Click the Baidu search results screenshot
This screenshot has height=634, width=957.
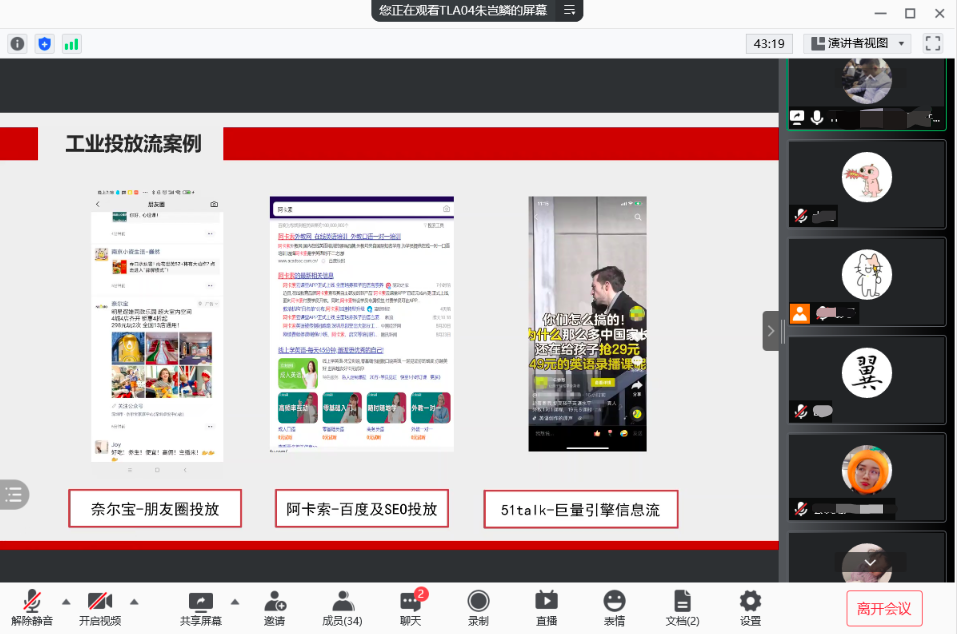[x=362, y=324]
